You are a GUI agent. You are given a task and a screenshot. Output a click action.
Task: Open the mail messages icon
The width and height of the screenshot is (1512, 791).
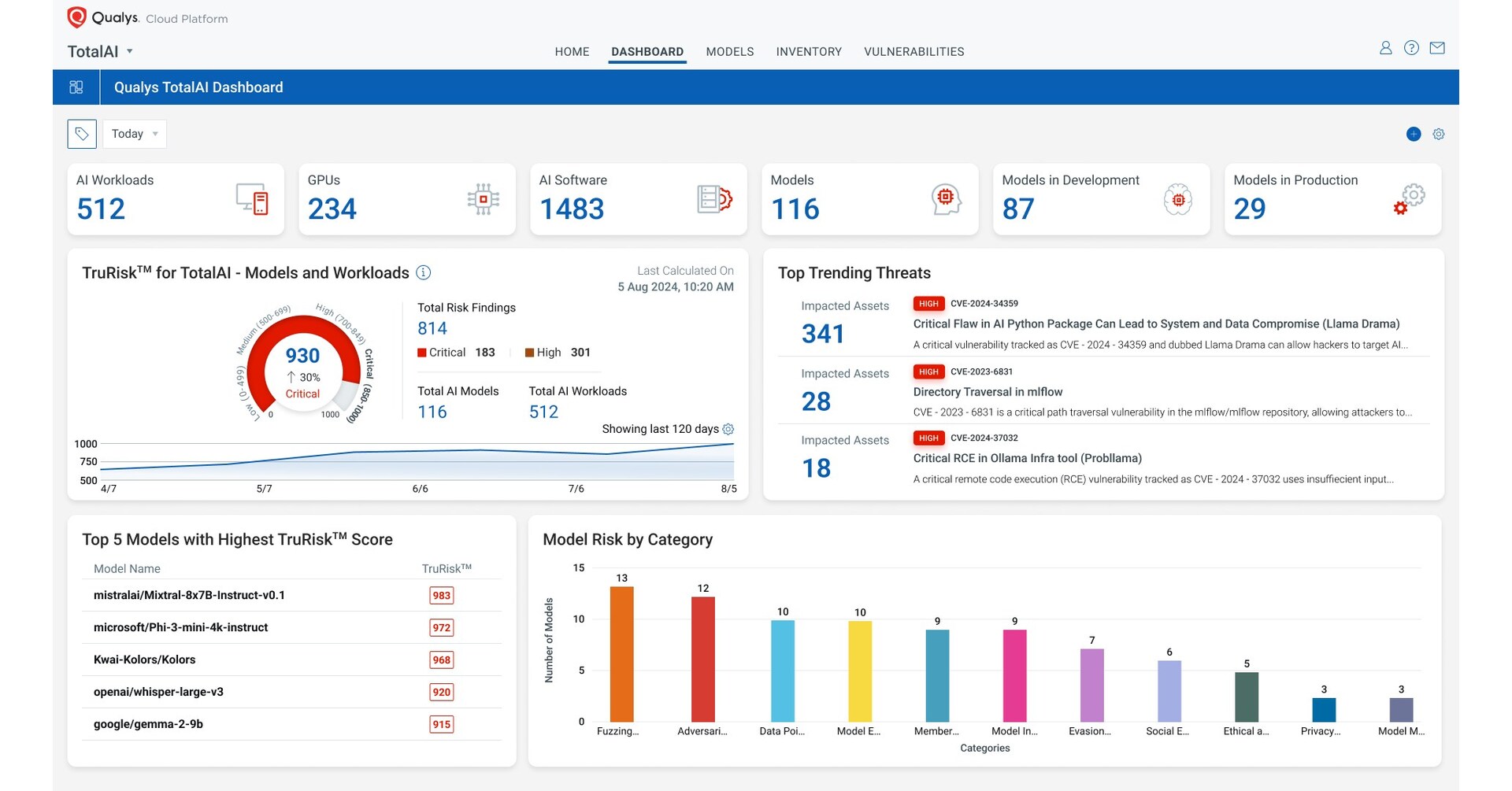pos(1437,48)
